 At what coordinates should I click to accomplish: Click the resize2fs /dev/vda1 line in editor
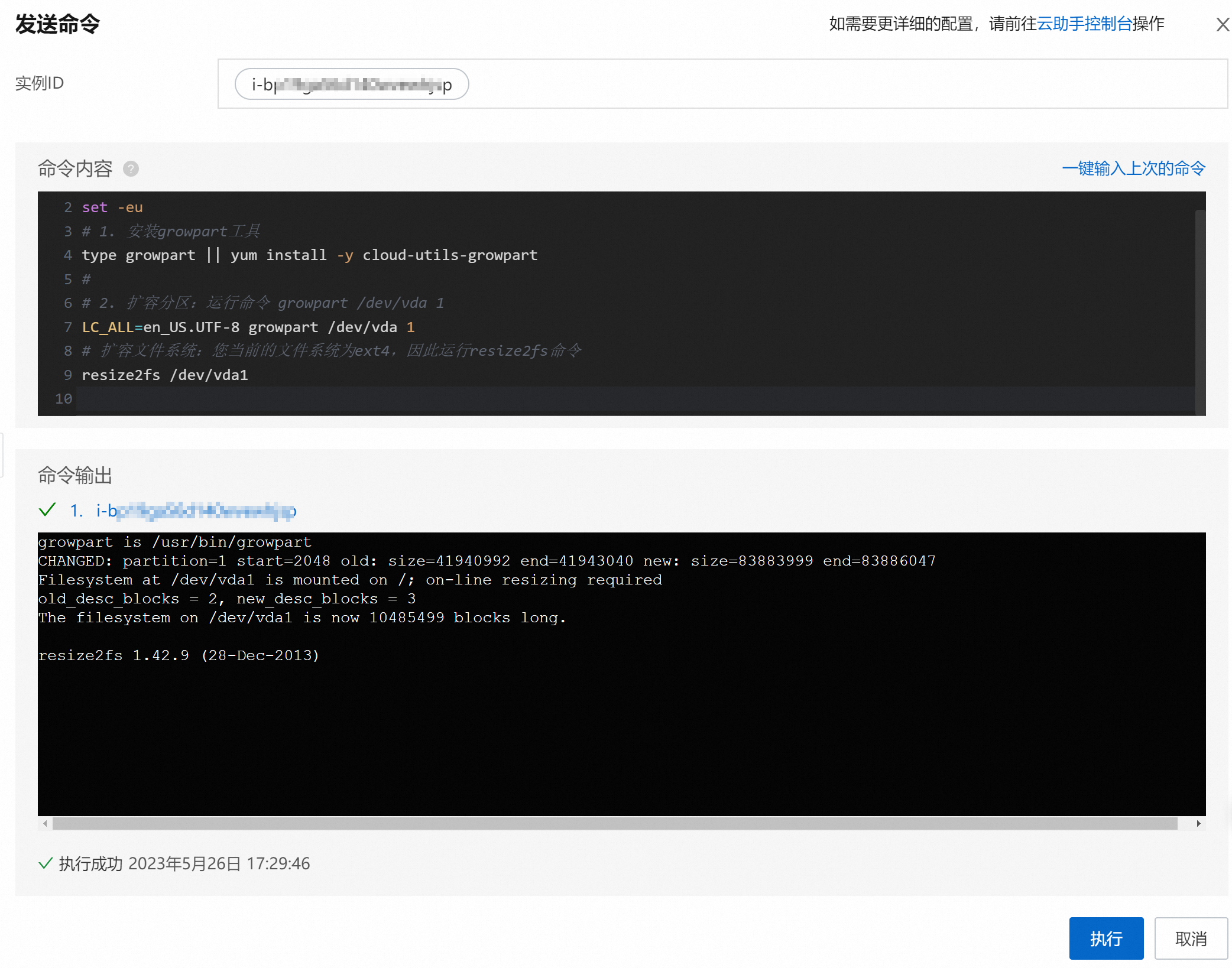[x=165, y=375]
